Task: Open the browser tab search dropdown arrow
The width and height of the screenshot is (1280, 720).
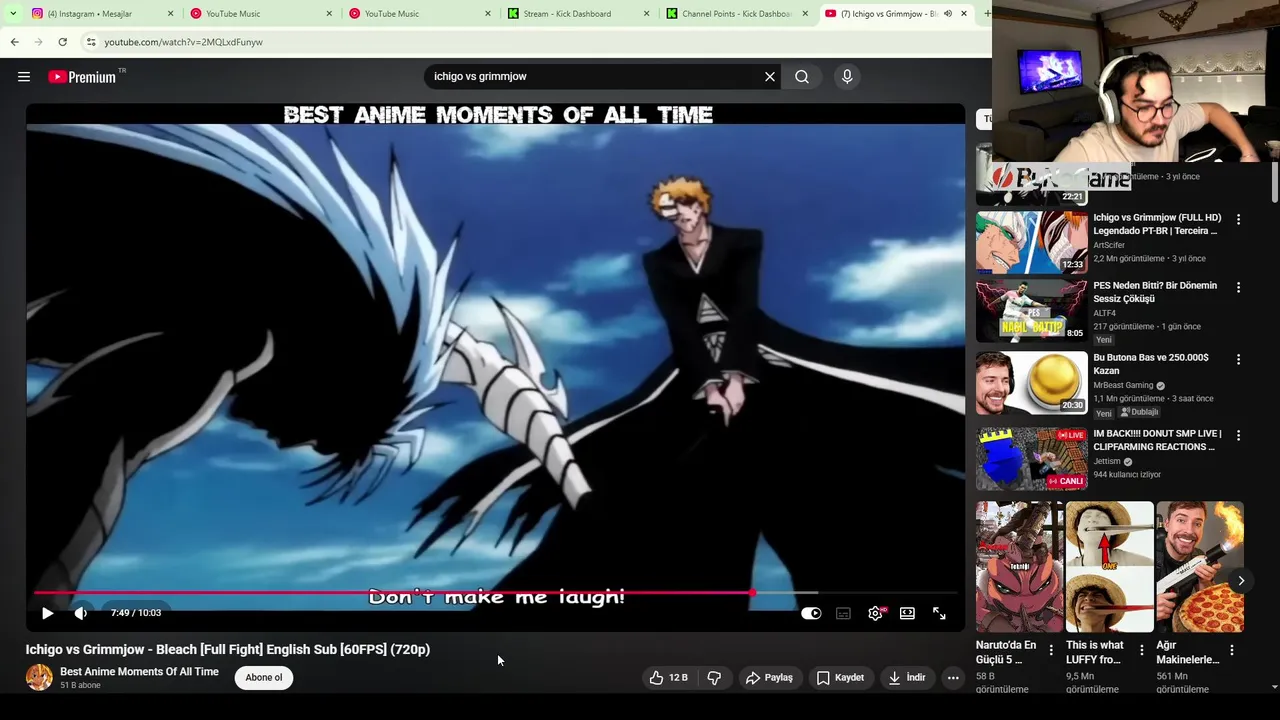Action: pyautogui.click(x=12, y=14)
